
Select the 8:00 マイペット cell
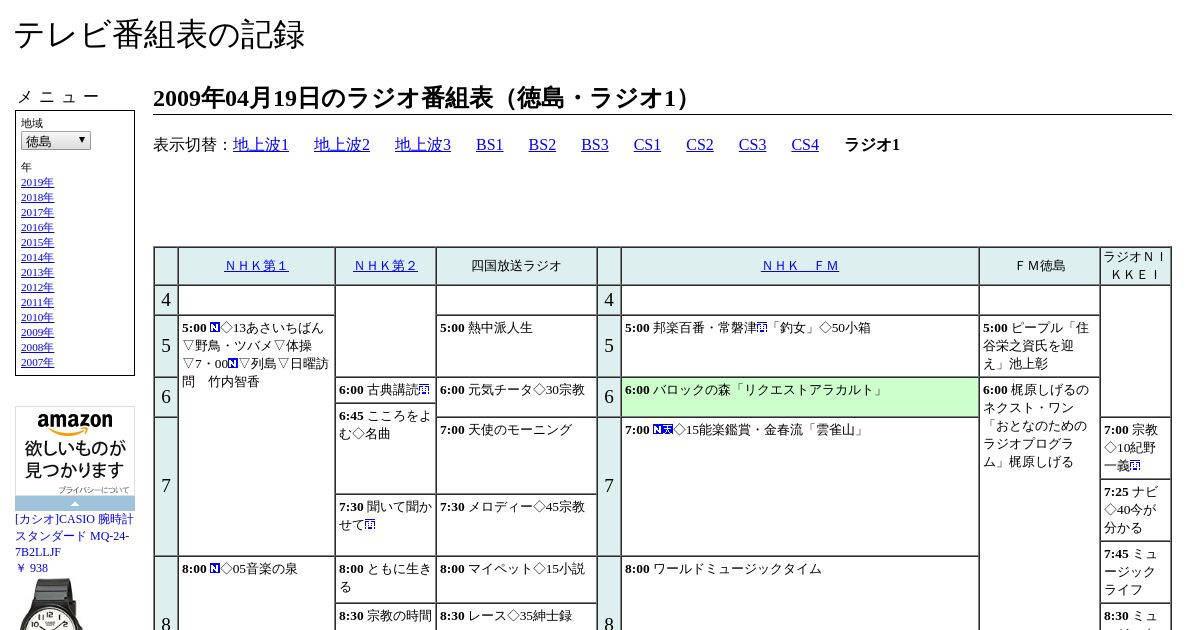pyautogui.click(x=516, y=580)
